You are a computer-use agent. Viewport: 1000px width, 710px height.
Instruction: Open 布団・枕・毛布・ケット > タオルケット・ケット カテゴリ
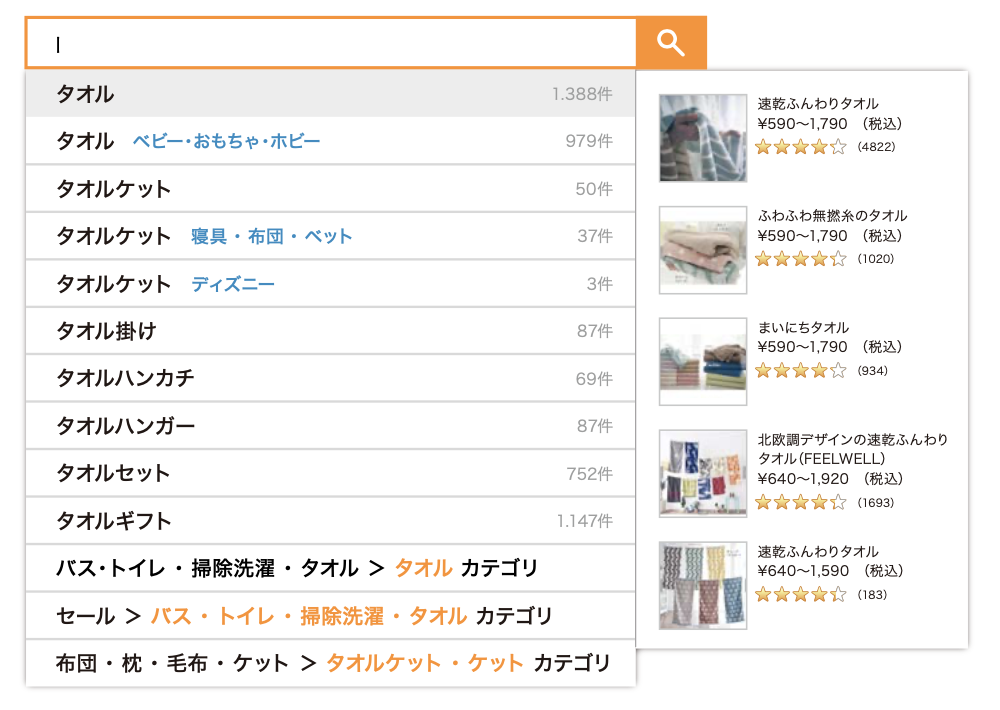click(330, 663)
